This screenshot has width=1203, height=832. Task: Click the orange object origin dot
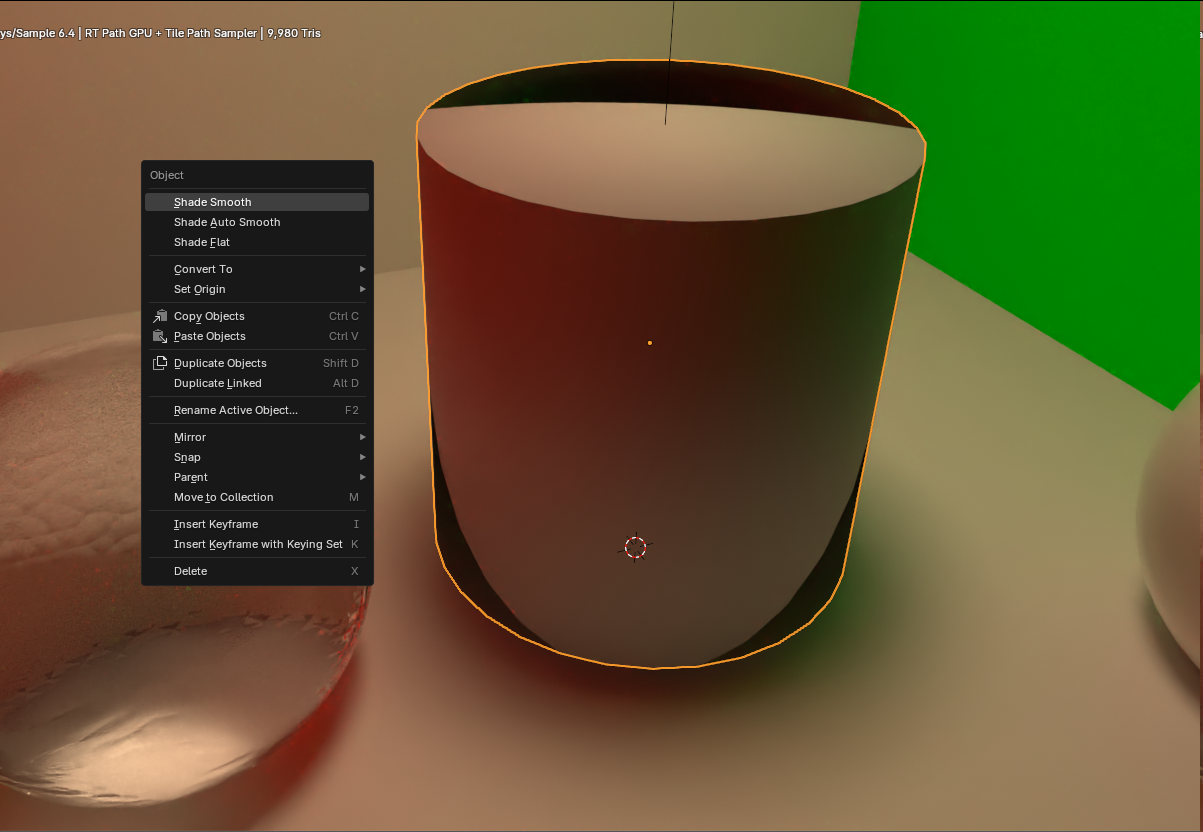click(650, 343)
